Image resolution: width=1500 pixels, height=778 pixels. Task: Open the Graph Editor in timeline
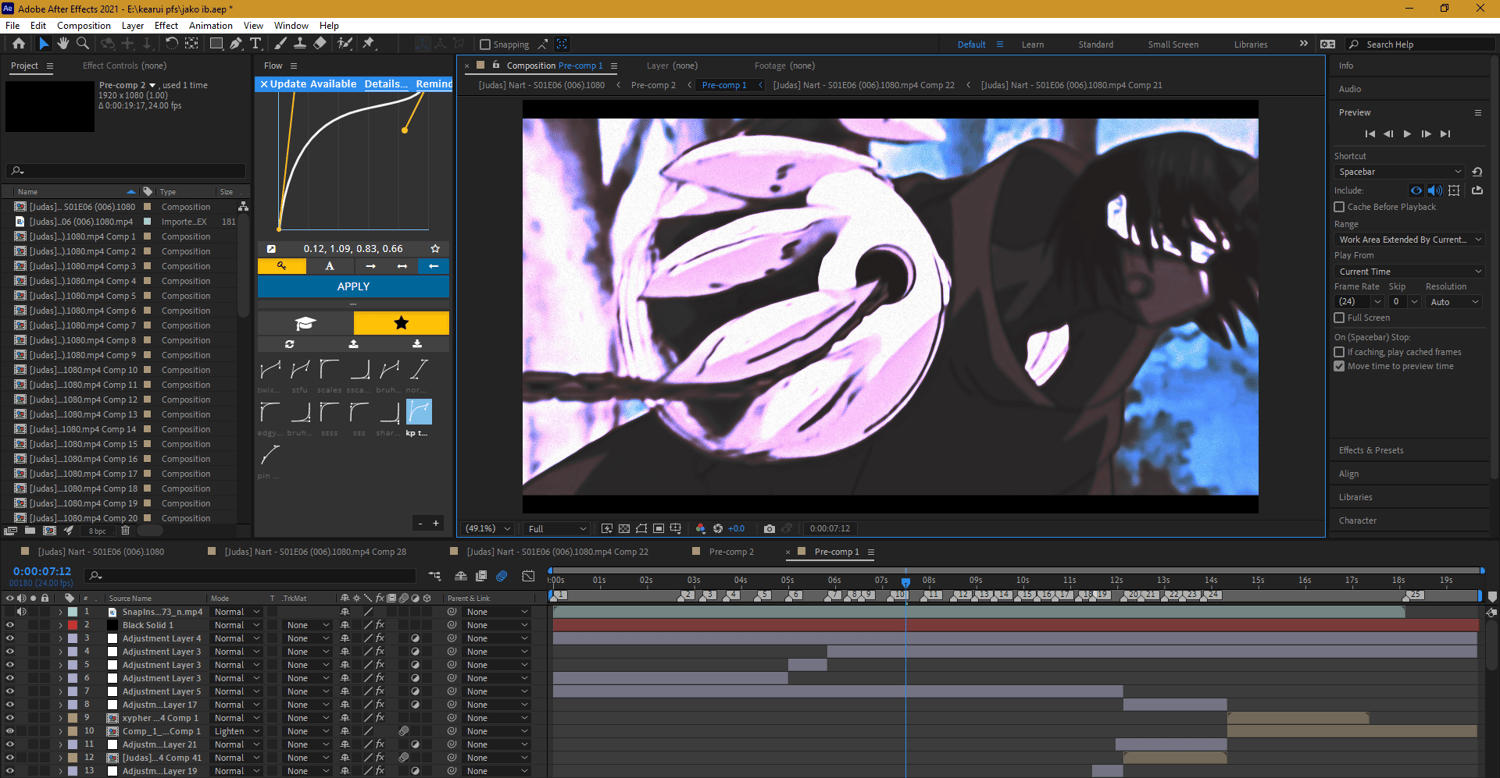coord(528,576)
